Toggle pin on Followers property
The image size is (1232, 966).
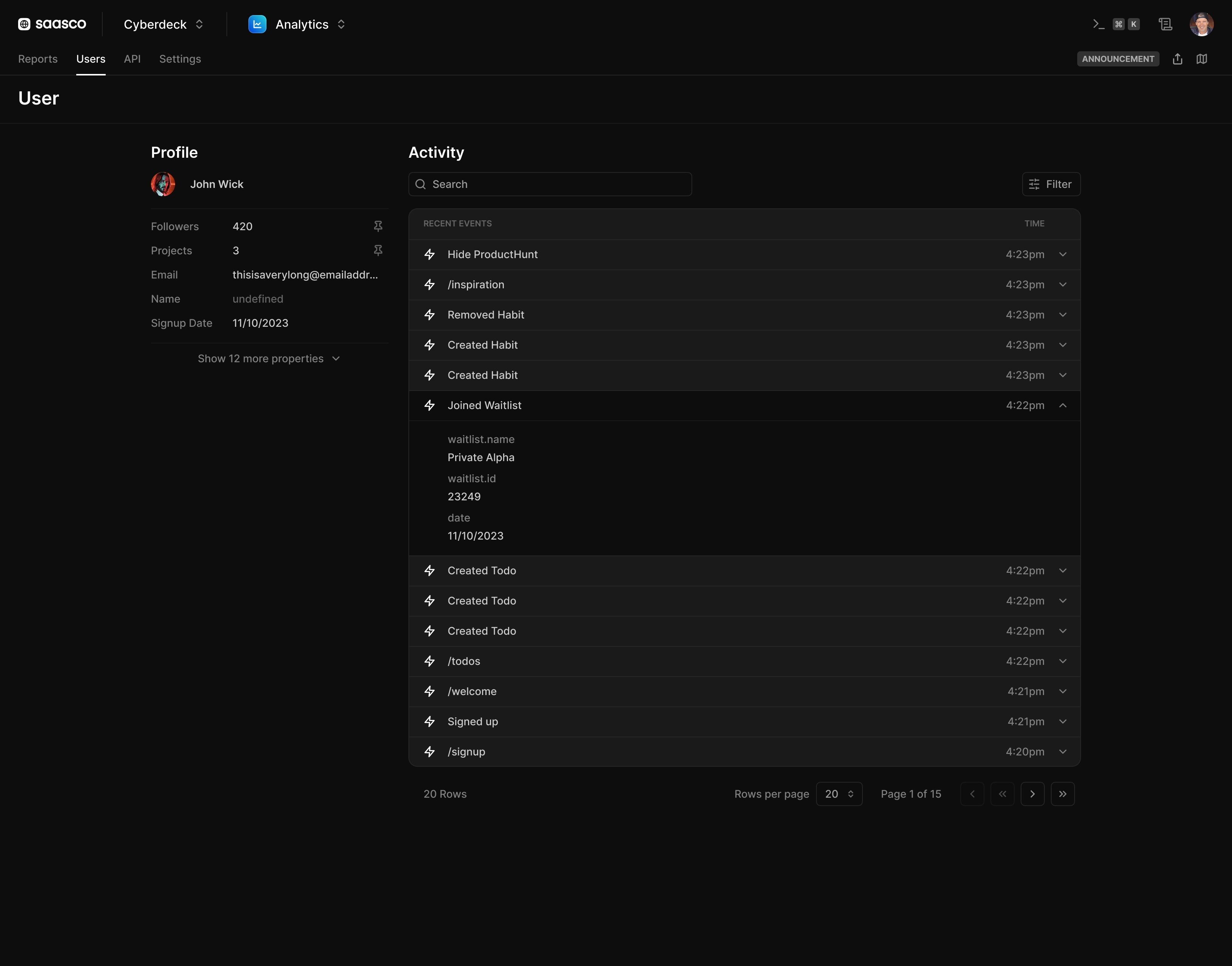(x=379, y=226)
